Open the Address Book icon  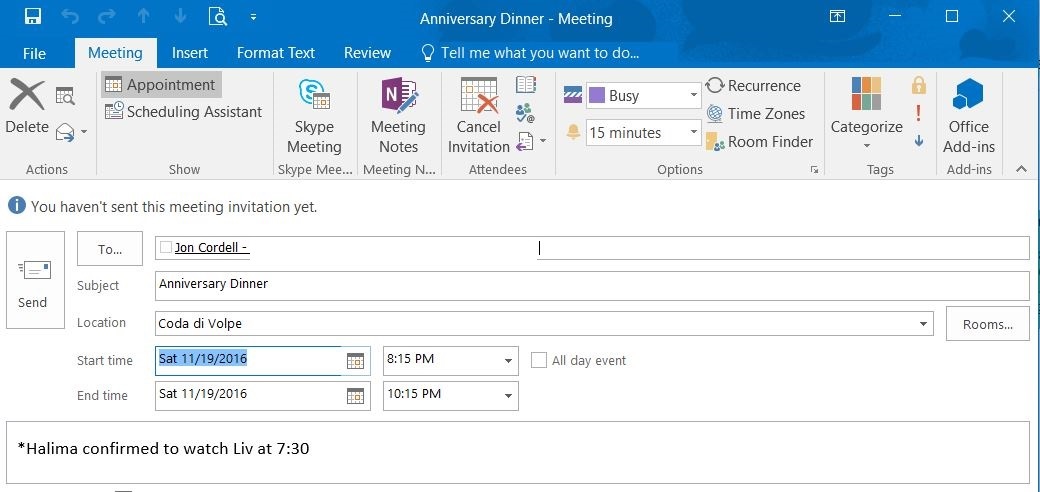(526, 85)
